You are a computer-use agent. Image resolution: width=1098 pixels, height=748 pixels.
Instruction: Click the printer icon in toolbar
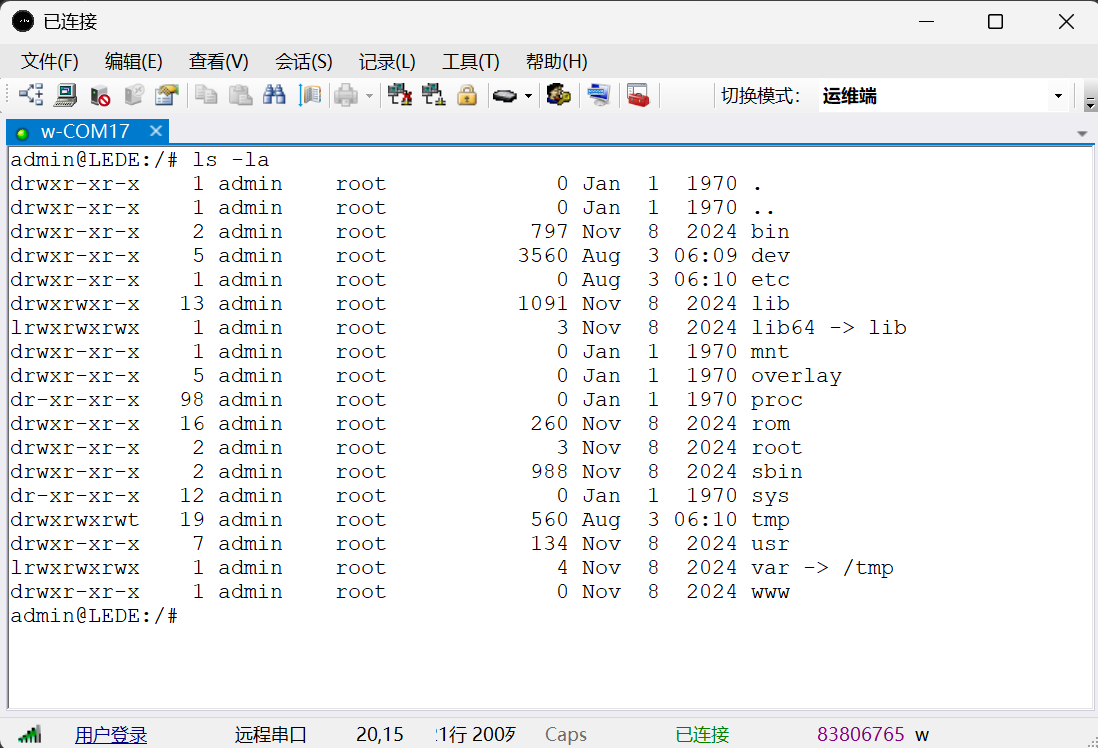pos(346,96)
